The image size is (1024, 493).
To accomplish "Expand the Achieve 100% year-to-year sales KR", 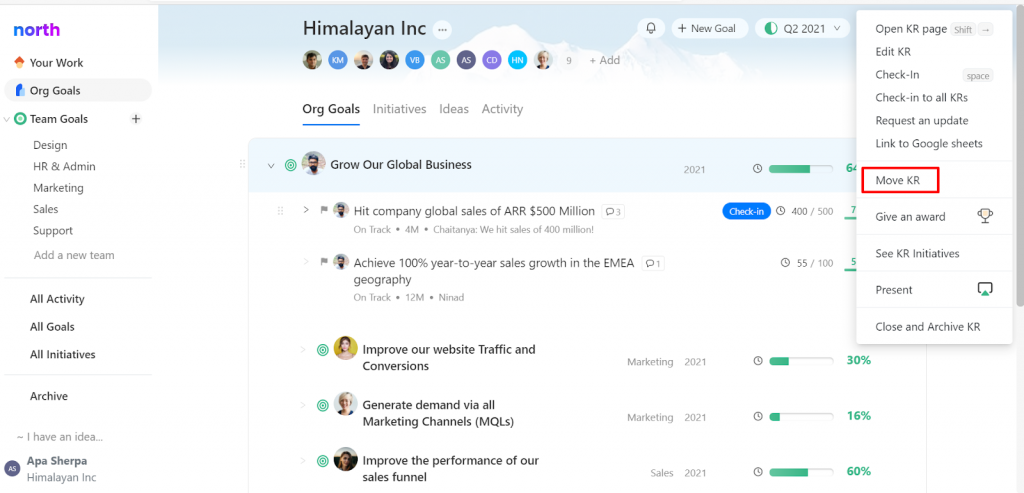I will point(306,262).
